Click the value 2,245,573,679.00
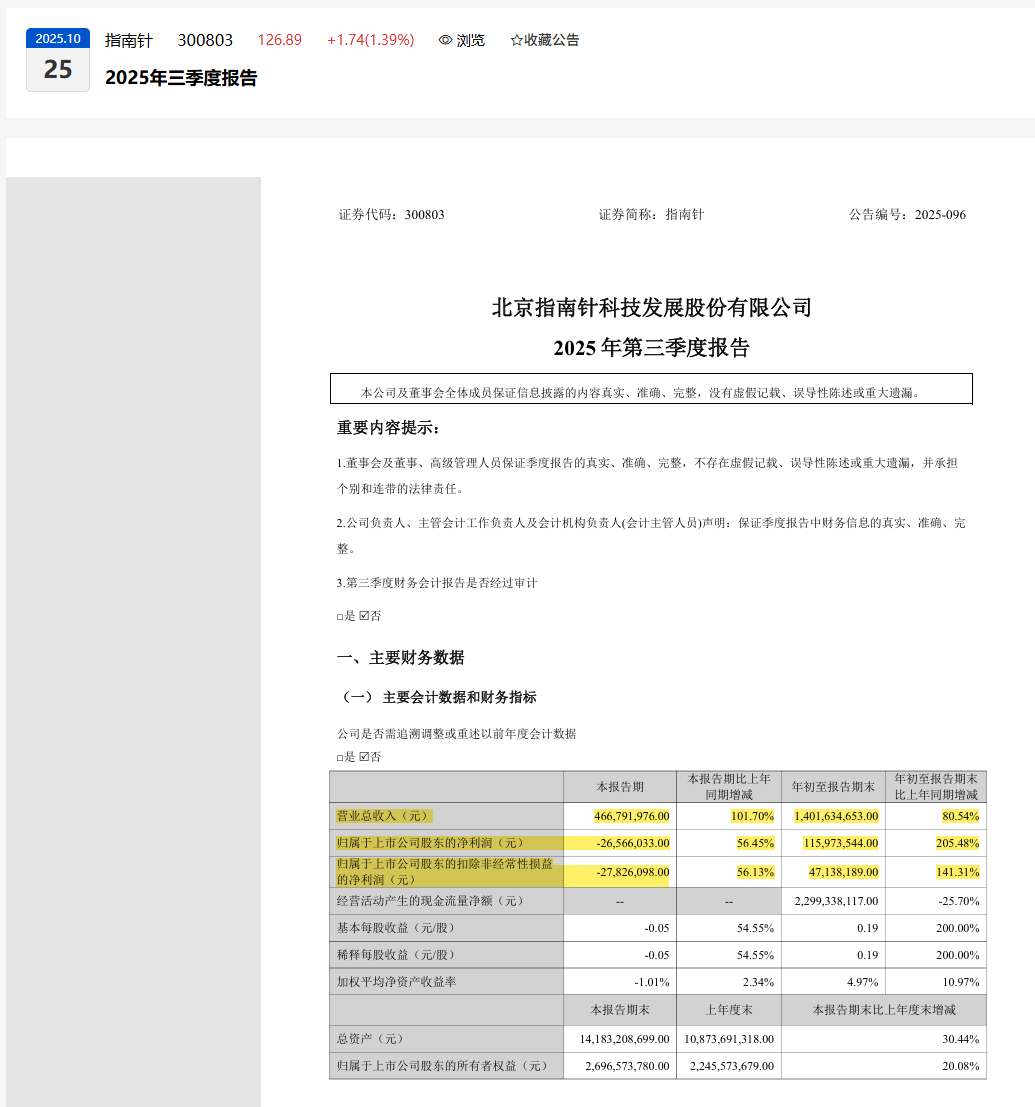 [731, 1065]
